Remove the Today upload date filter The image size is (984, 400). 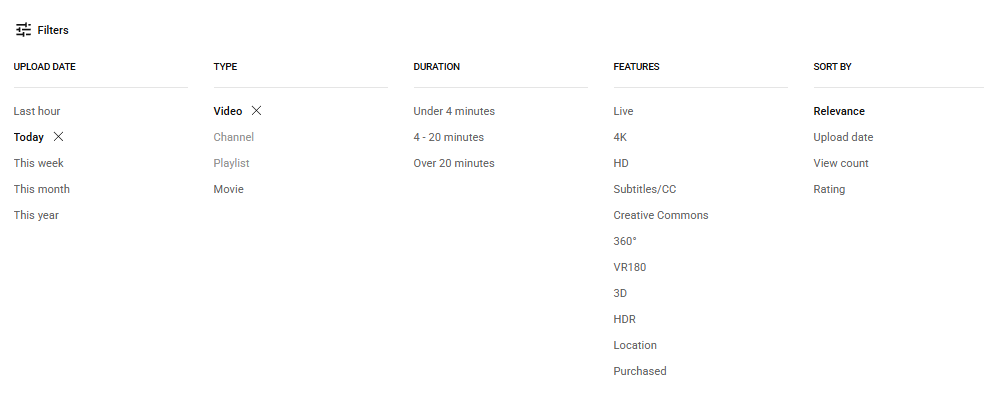(x=58, y=137)
